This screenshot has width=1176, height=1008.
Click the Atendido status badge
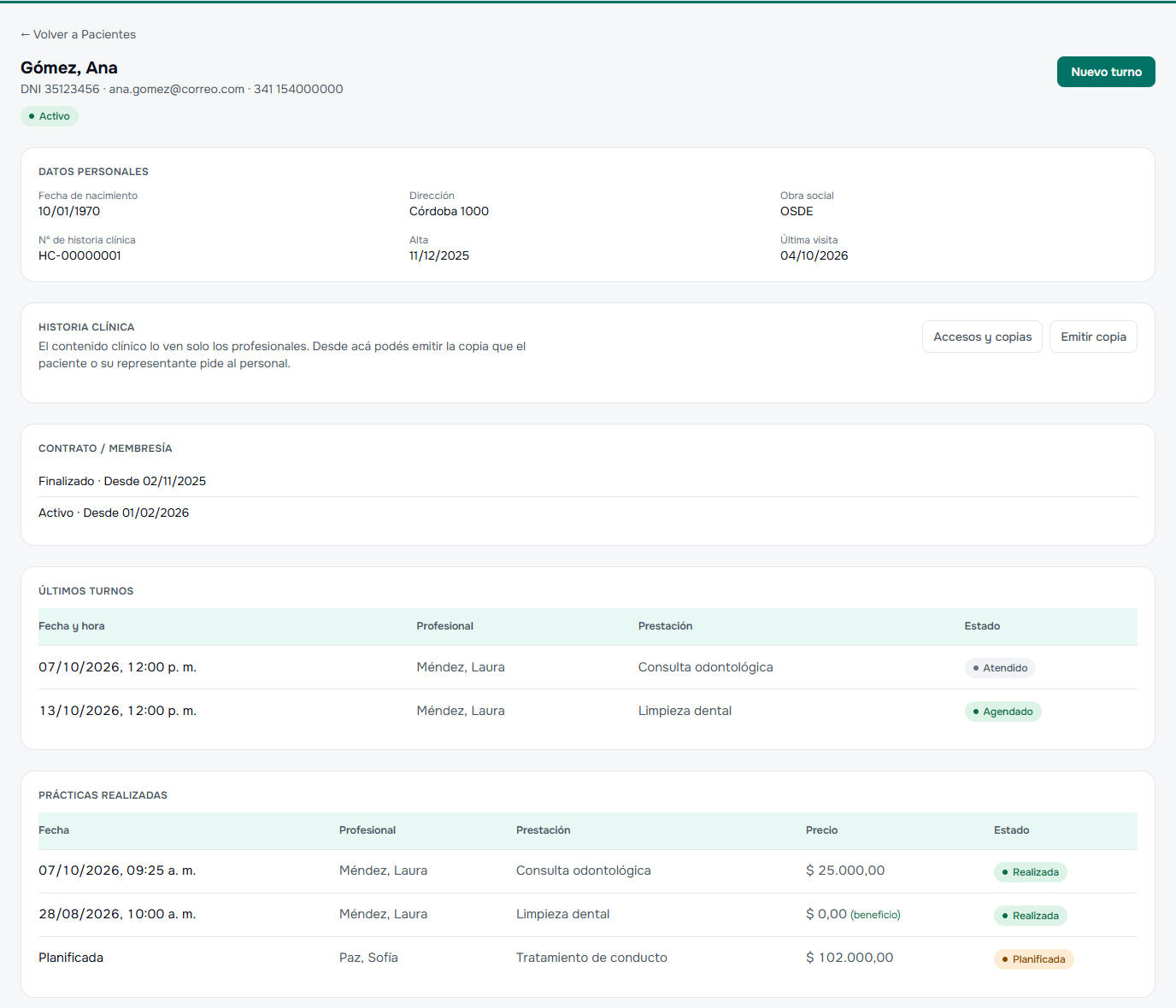[1000, 668]
